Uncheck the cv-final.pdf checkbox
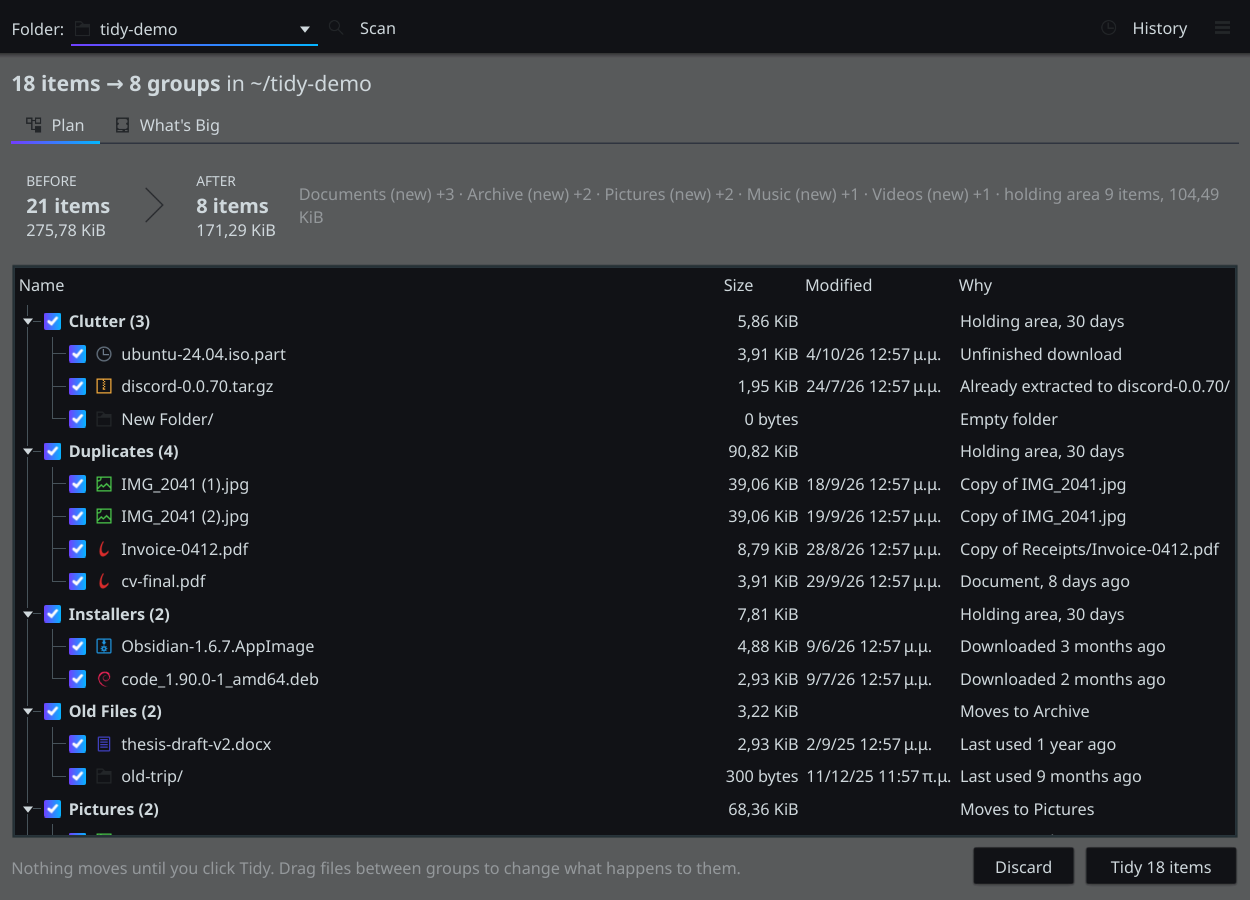 coord(78,581)
